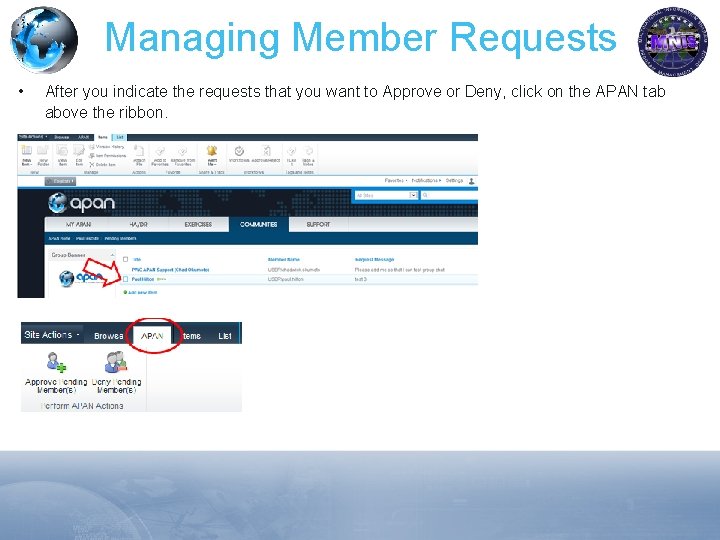This screenshot has width=720, height=540.
Task: Choose Delete Item in upper ribbon
Action: pos(102,164)
